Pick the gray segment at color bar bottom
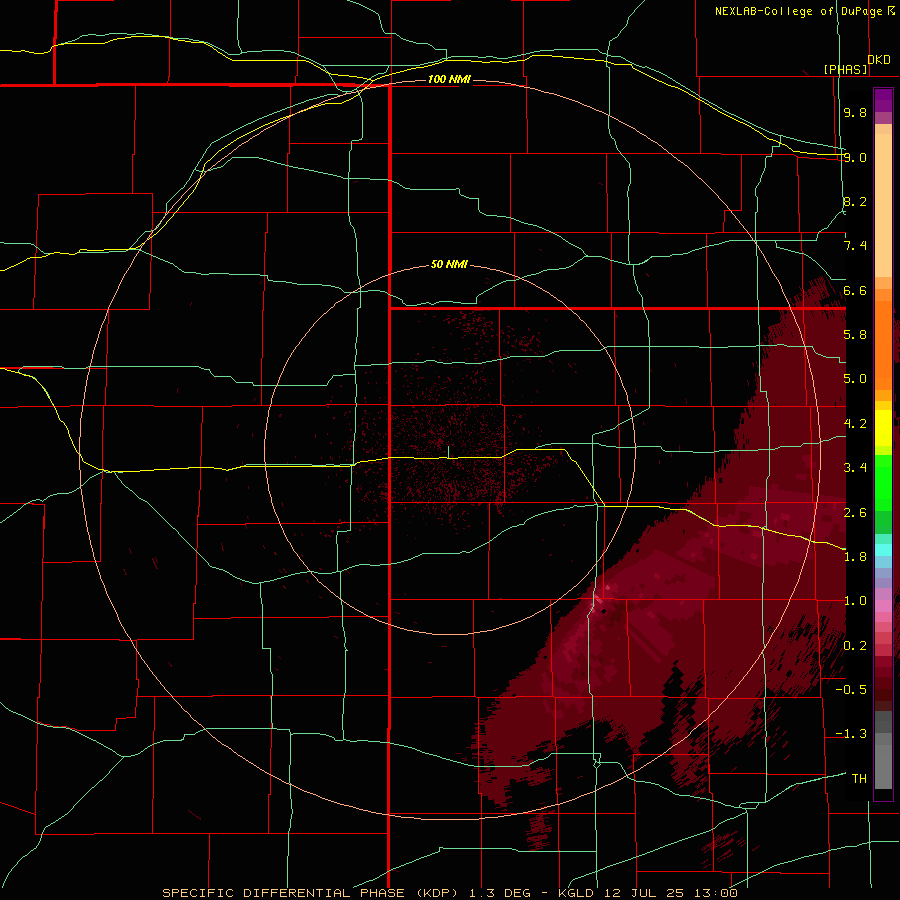Image resolution: width=900 pixels, height=900 pixels. pos(883,766)
